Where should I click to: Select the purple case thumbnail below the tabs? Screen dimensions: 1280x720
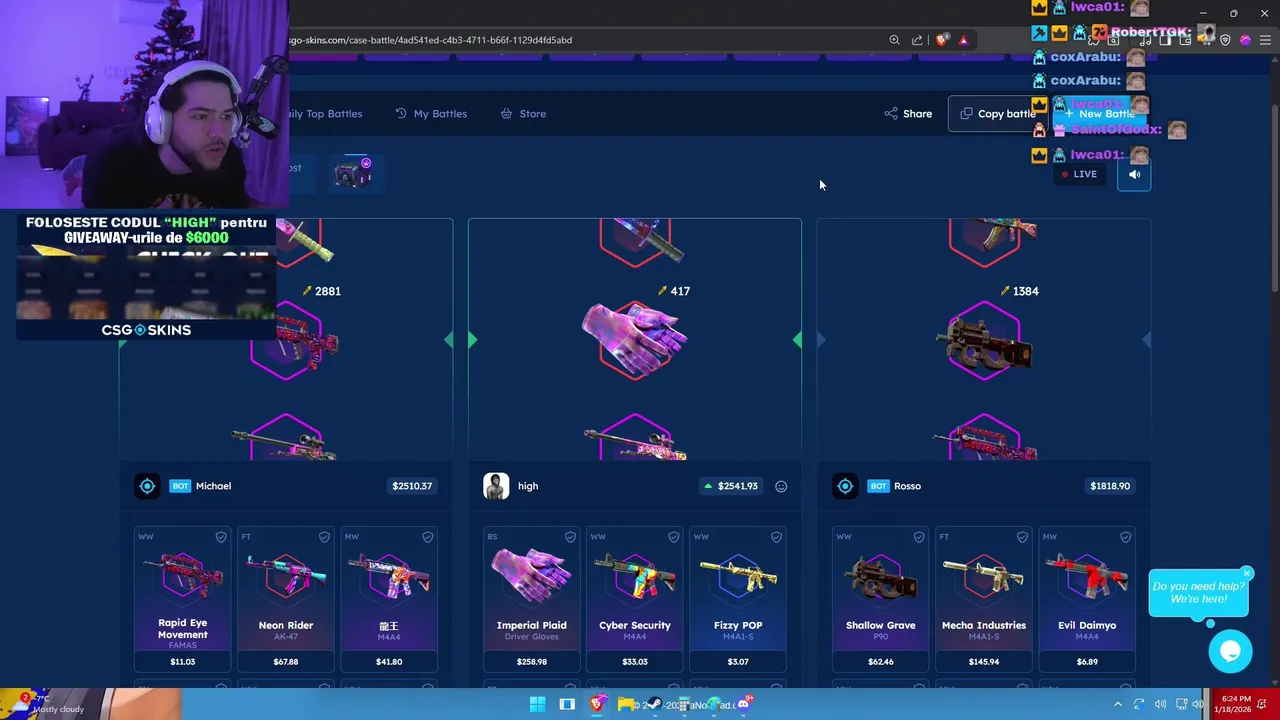(352, 172)
